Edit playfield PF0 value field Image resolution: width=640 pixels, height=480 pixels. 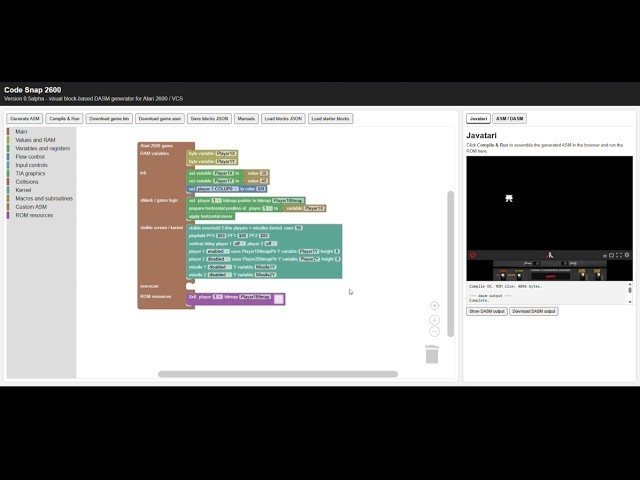pos(221,236)
